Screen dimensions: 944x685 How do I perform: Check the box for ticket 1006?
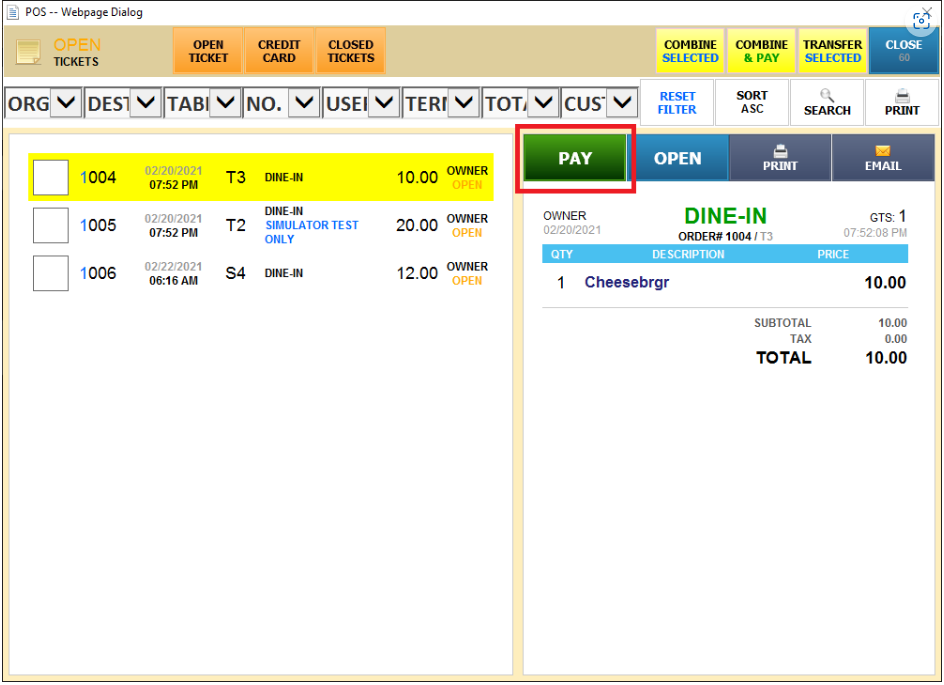tap(51, 273)
